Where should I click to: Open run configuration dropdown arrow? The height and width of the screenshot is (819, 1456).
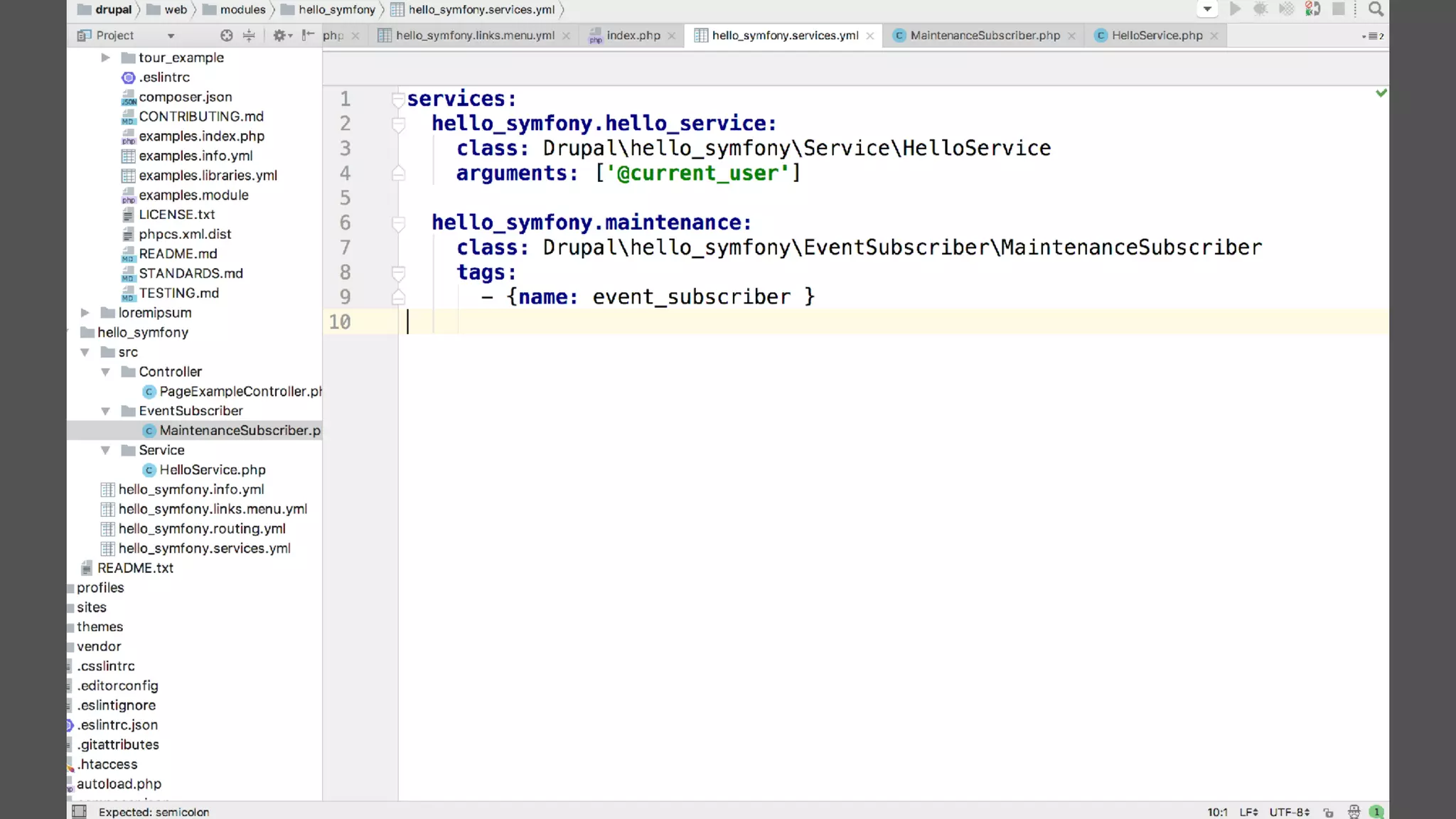click(1207, 9)
